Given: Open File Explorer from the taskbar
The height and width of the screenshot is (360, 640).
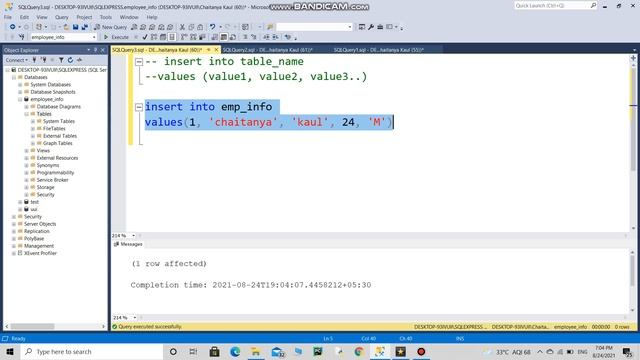Looking at the screenshot, I should coord(256,351).
